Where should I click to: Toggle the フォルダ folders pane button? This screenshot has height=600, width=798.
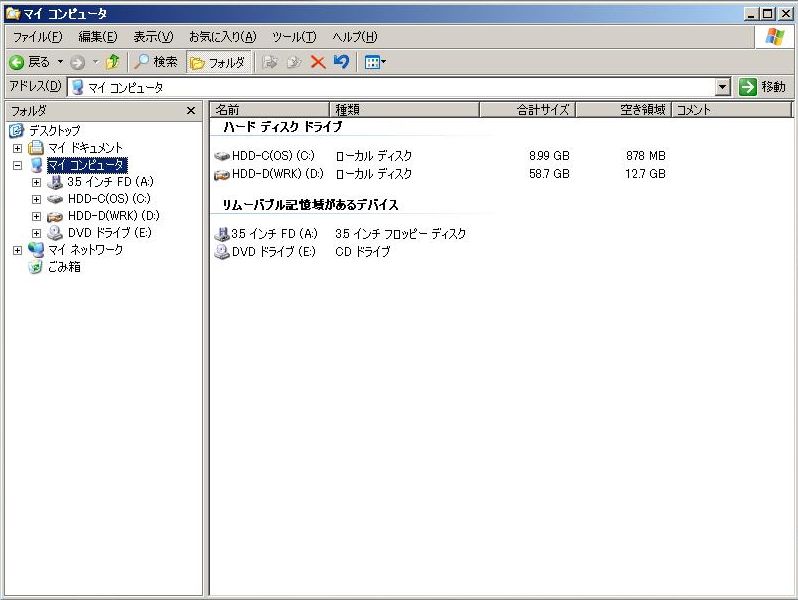point(218,63)
